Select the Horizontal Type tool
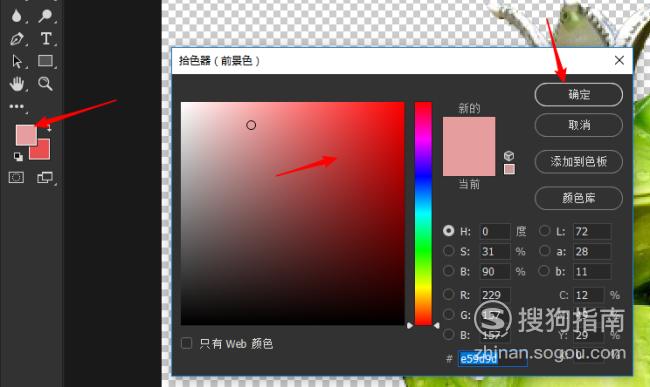Screen dimensions: 650x387 point(46,39)
